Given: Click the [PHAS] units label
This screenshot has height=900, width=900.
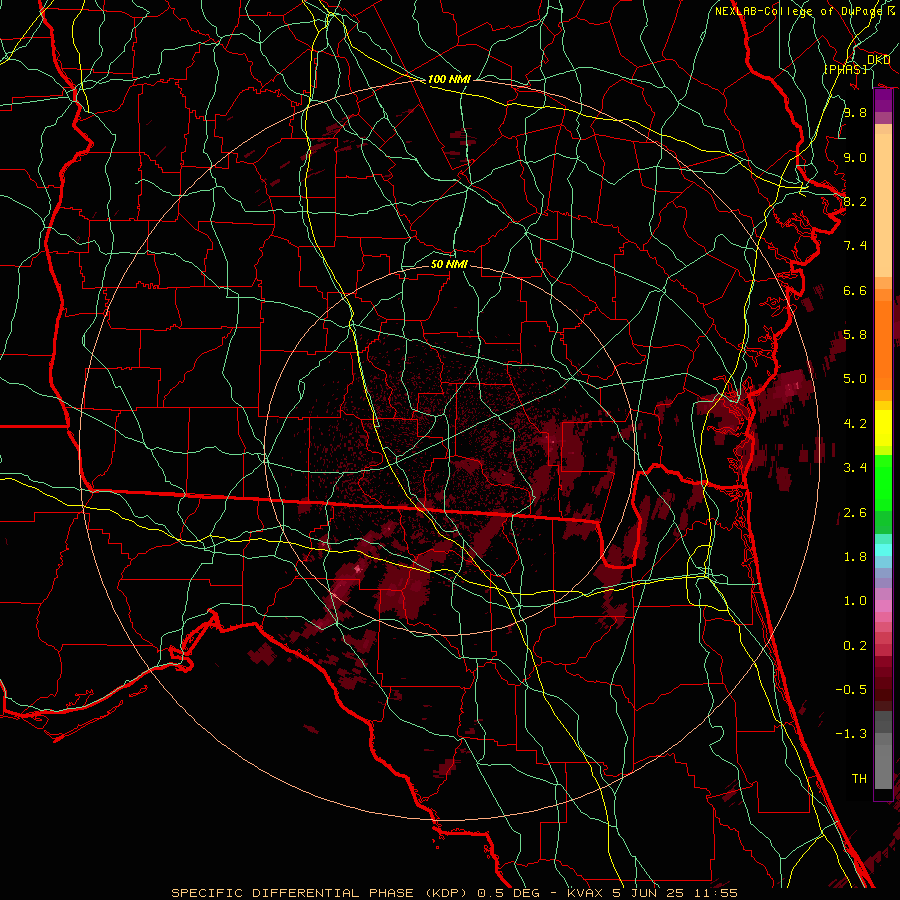Looking at the screenshot, I should tap(845, 69).
